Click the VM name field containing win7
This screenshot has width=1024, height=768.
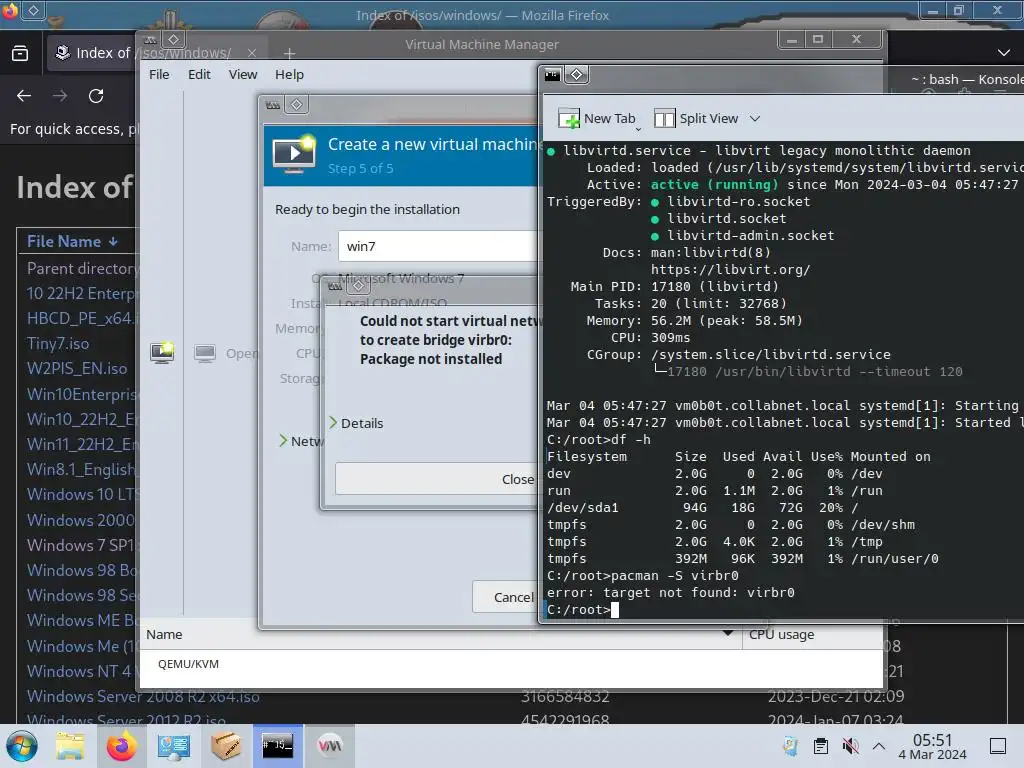pos(438,246)
